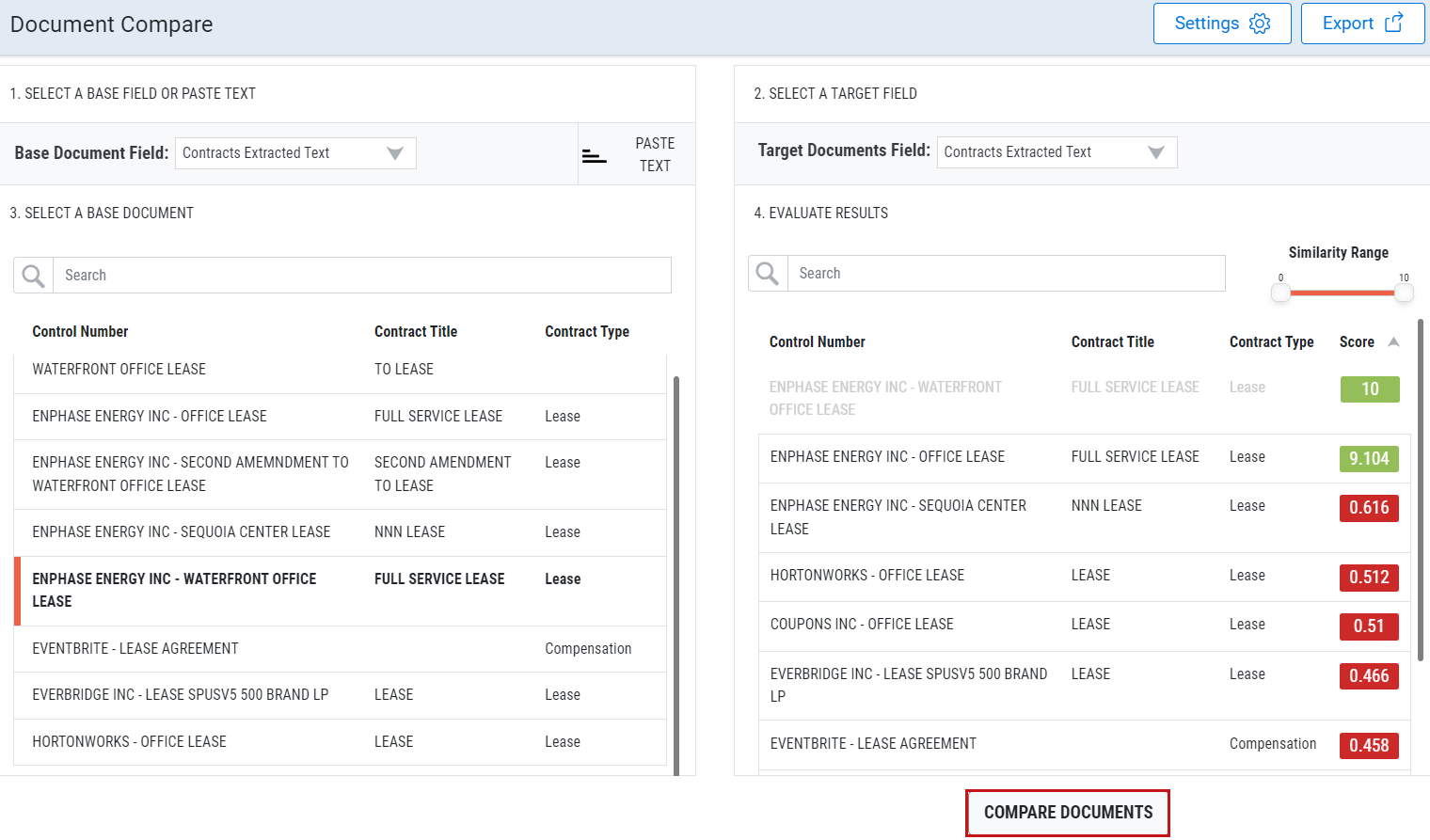
Task: Click the results Control Number column header
Action: 818,342
